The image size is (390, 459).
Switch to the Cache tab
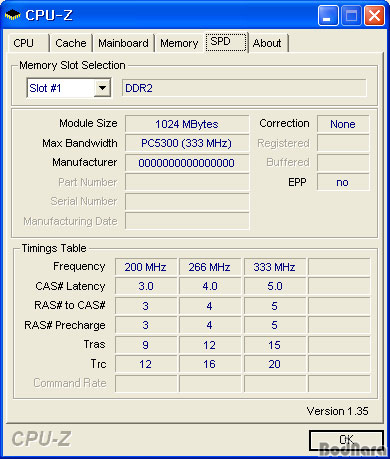[71, 43]
